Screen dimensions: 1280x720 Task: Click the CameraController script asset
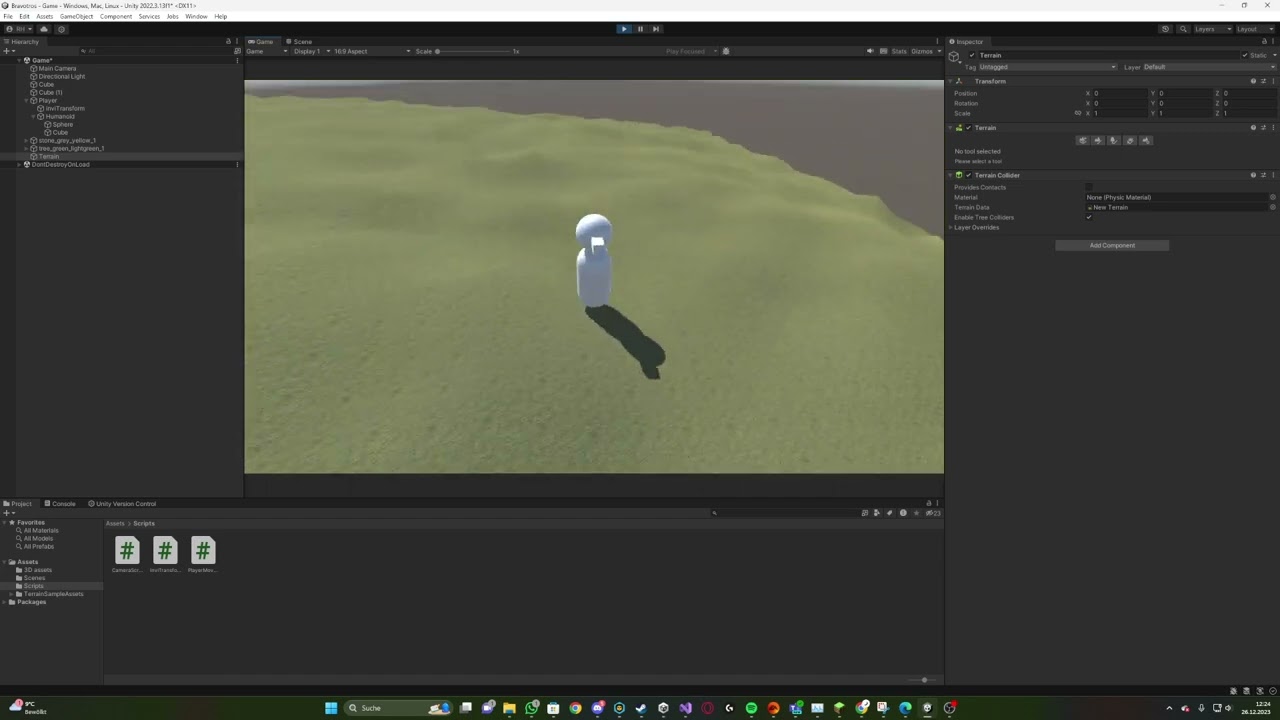pyautogui.click(x=127, y=550)
